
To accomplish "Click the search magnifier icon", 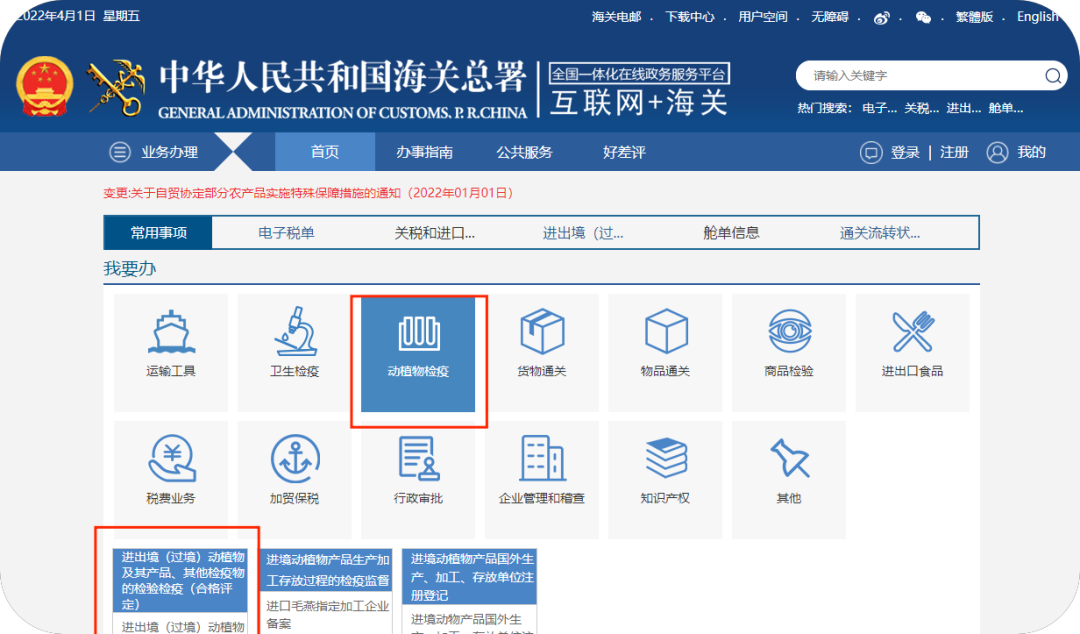I will 1053,76.
